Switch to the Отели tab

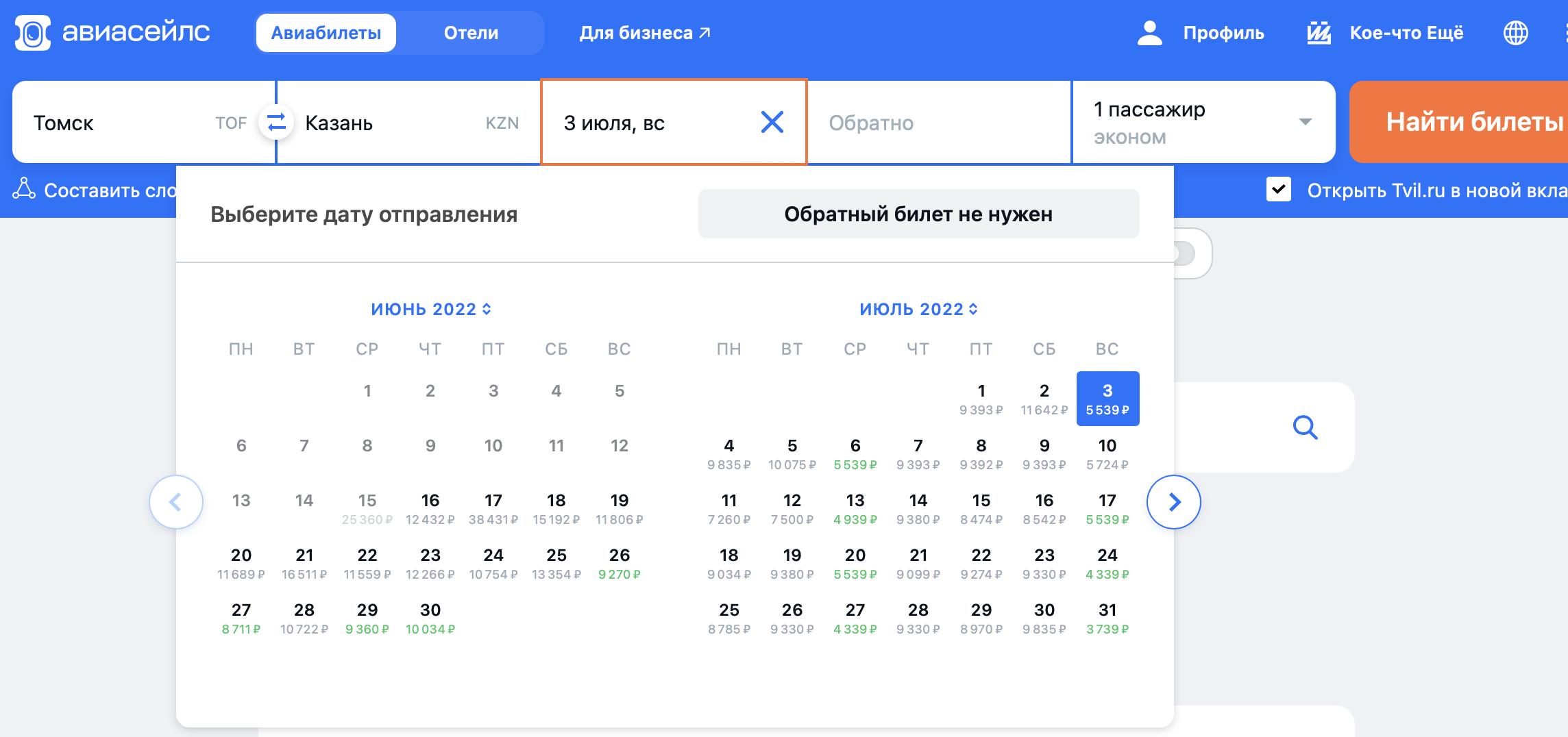471,33
